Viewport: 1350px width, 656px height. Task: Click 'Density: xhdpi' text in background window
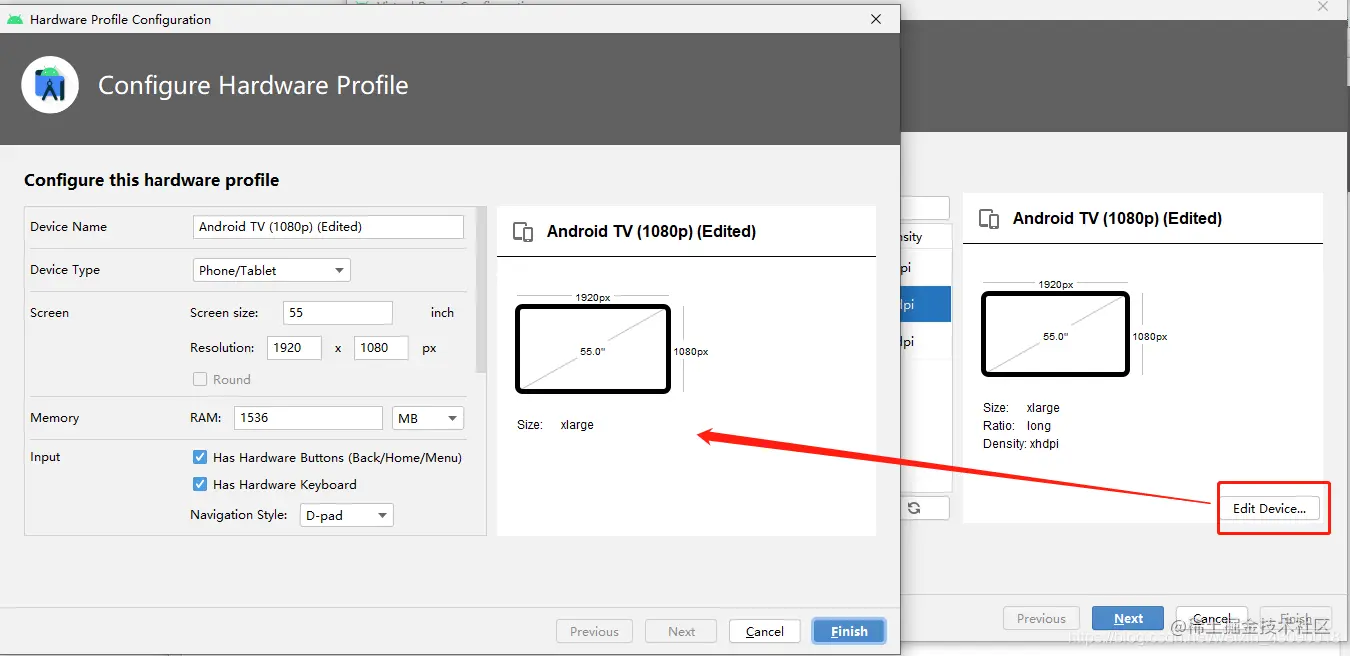(x=1021, y=444)
